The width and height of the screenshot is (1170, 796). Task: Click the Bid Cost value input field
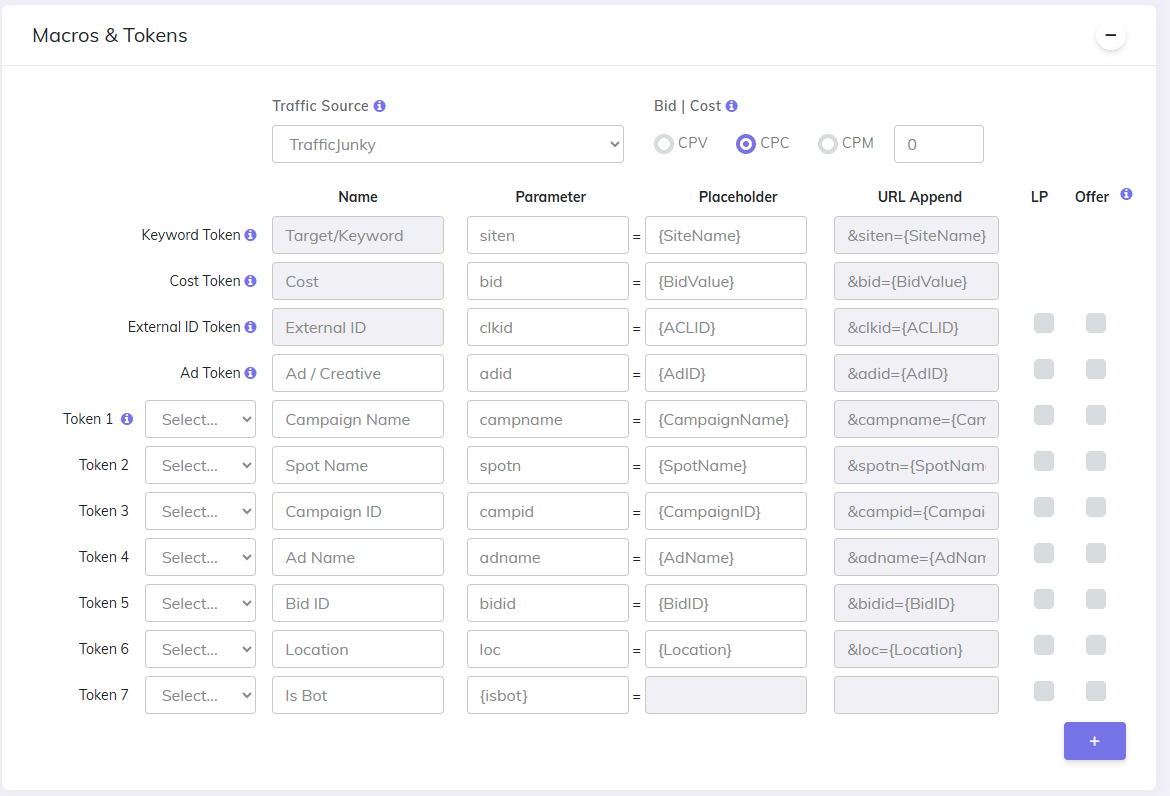(x=938, y=144)
